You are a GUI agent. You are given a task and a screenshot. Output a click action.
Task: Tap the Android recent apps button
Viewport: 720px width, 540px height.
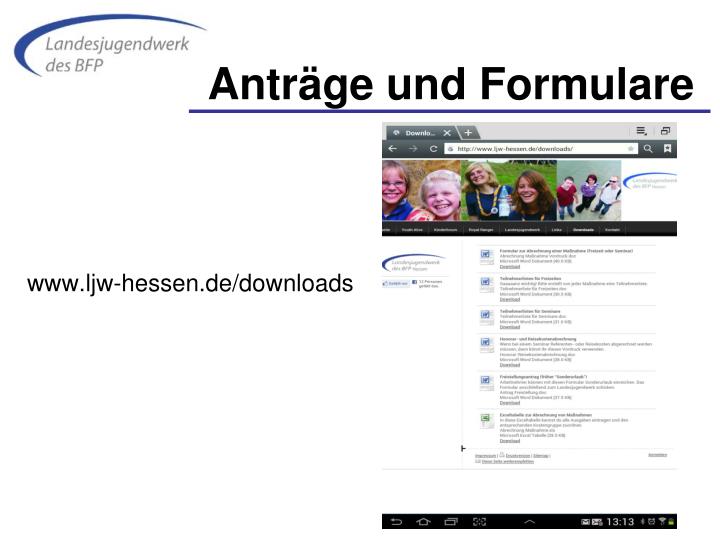coord(451,522)
